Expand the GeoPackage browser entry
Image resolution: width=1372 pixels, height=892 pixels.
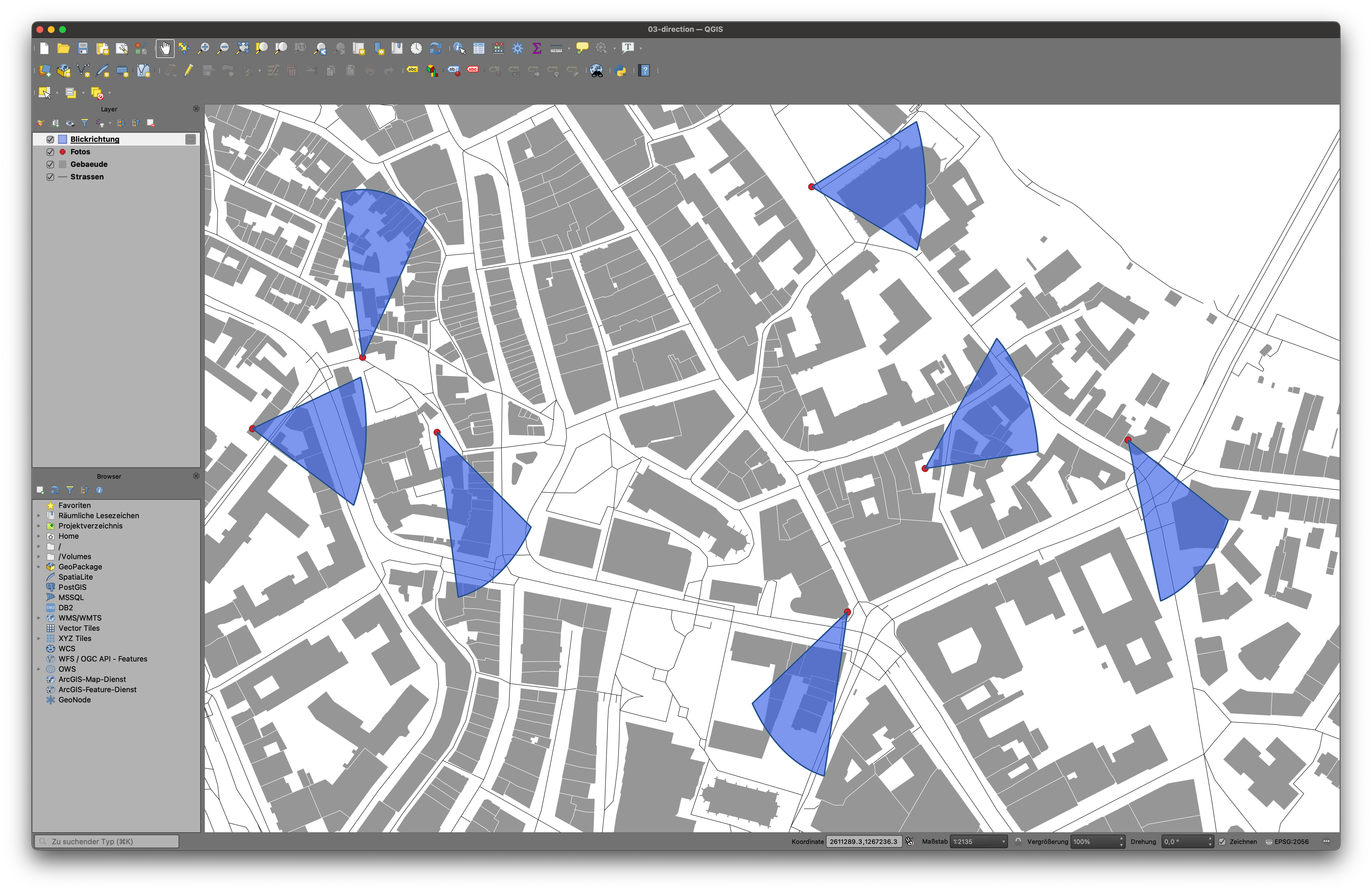click(x=39, y=567)
